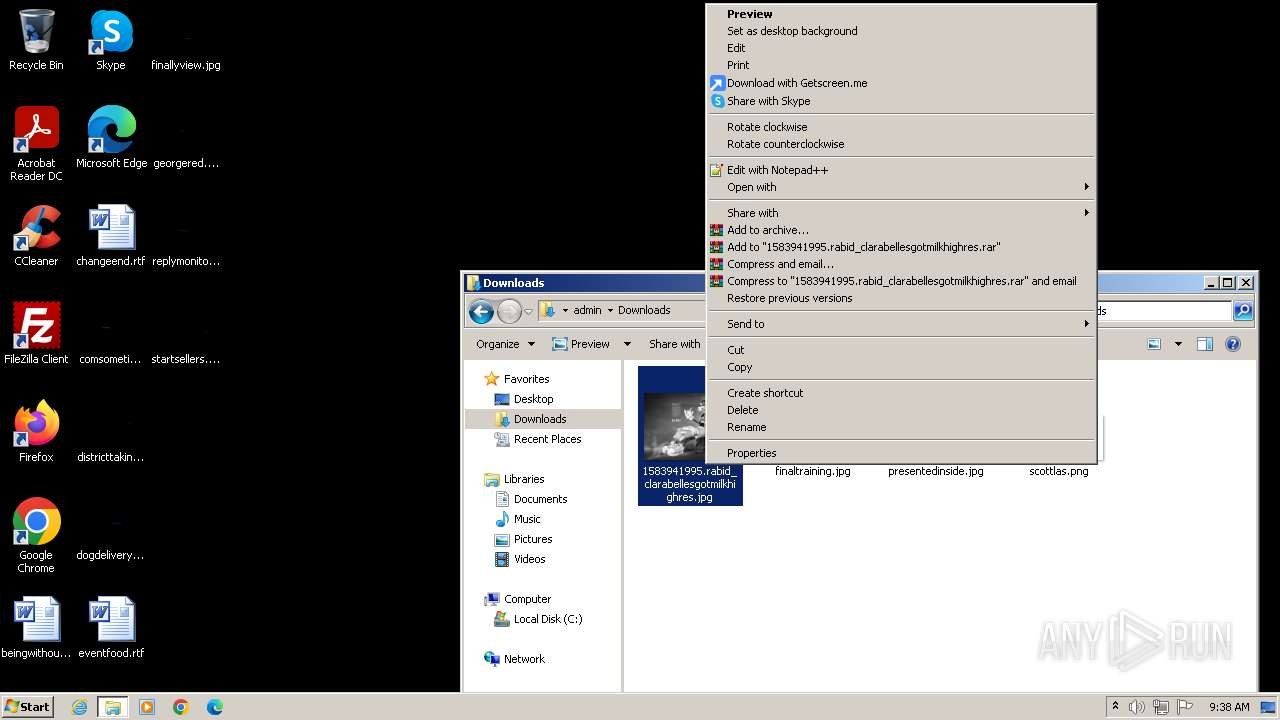The image size is (1280, 720).
Task: Click Internet Explorer in the taskbar
Action: 79,707
